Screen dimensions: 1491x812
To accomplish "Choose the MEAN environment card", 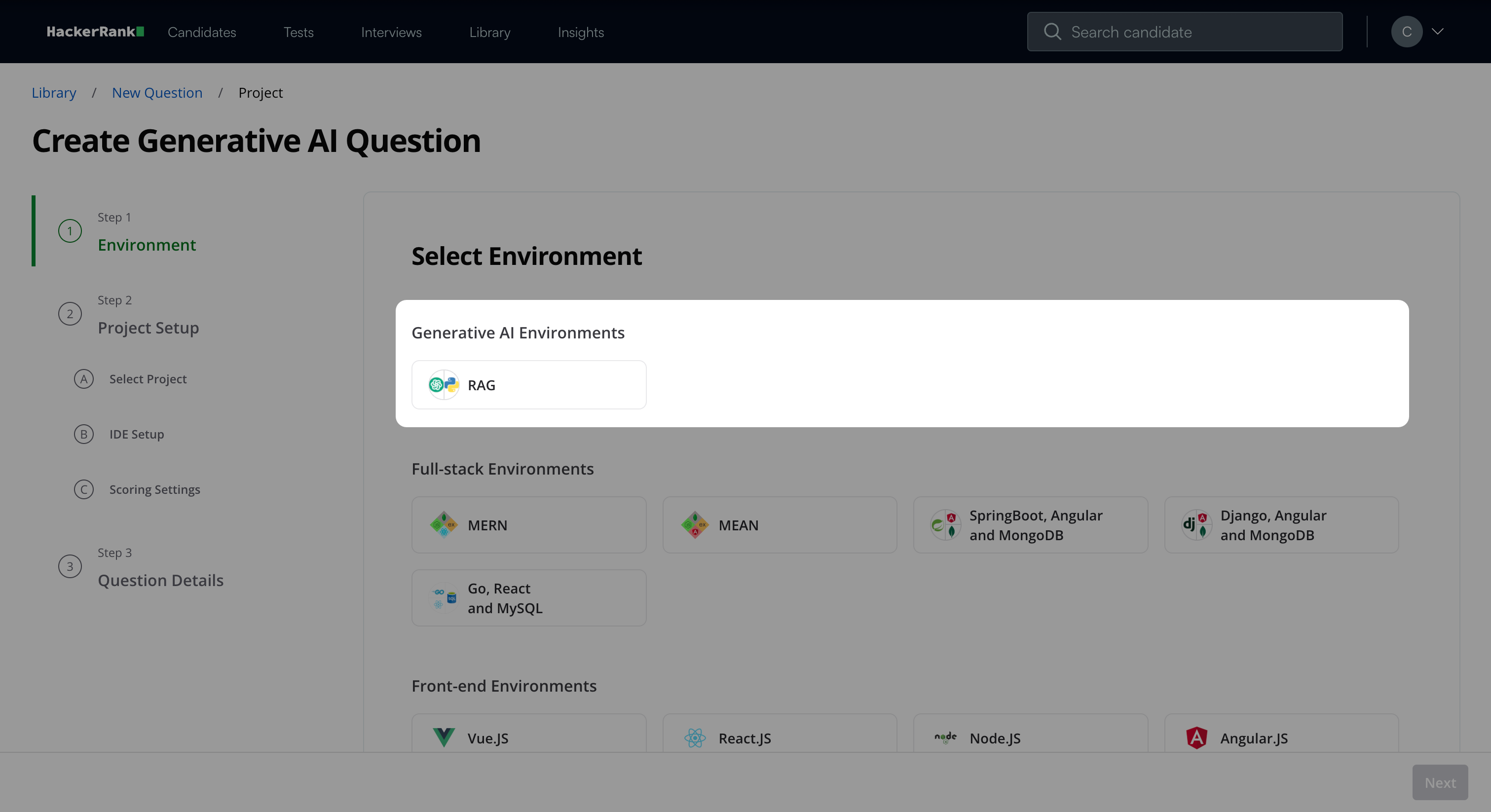I will (780, 525).
